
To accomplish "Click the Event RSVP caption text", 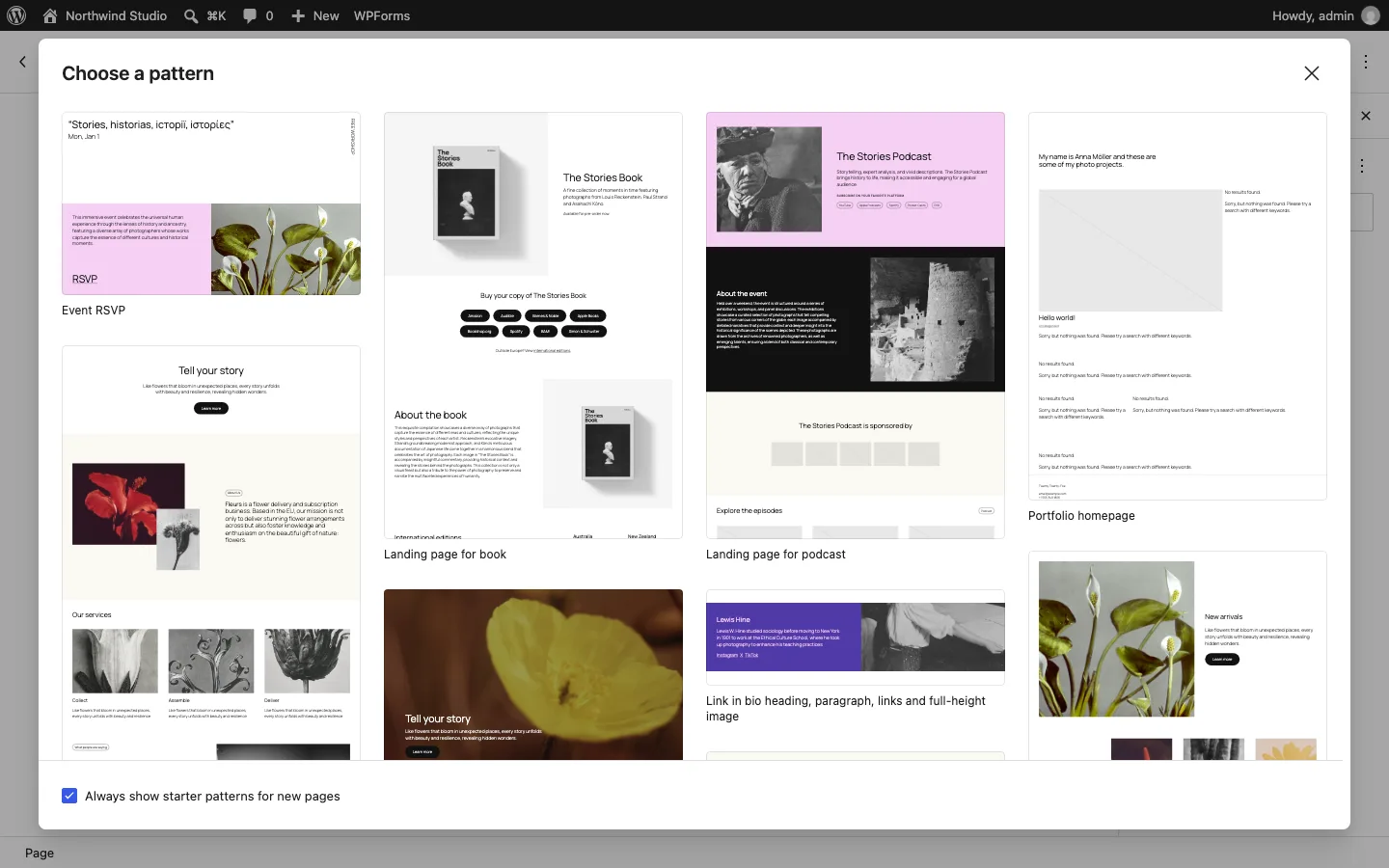I will pos(94,311).
